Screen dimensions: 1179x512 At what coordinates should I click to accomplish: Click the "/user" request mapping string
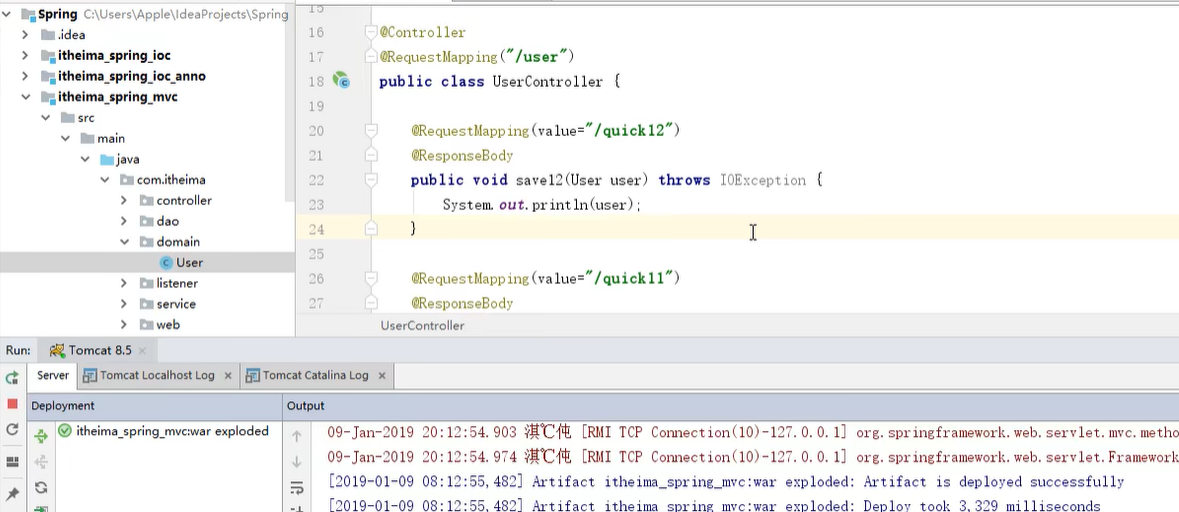point(538,56)
